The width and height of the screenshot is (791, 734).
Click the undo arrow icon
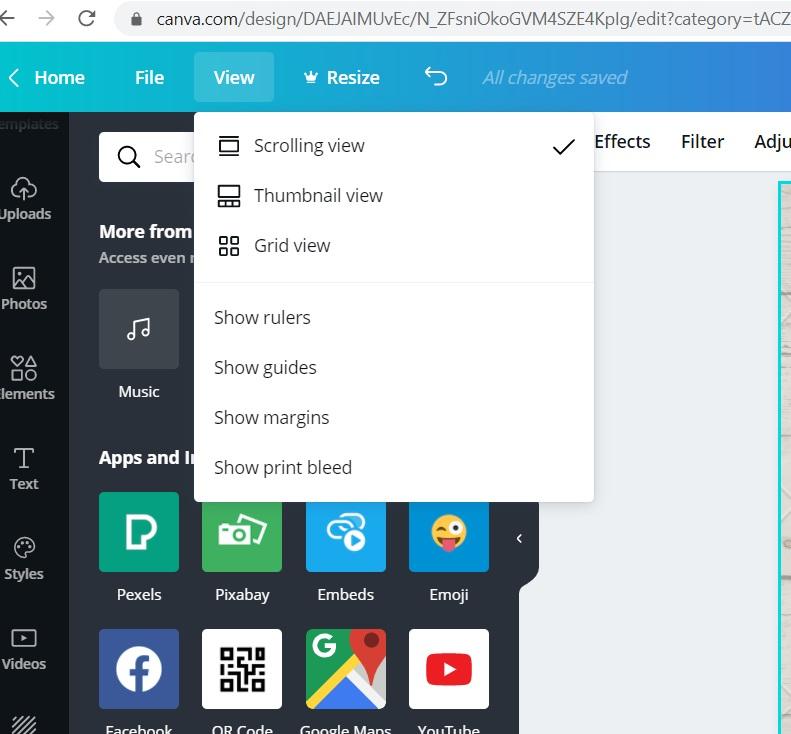point(436,77)
